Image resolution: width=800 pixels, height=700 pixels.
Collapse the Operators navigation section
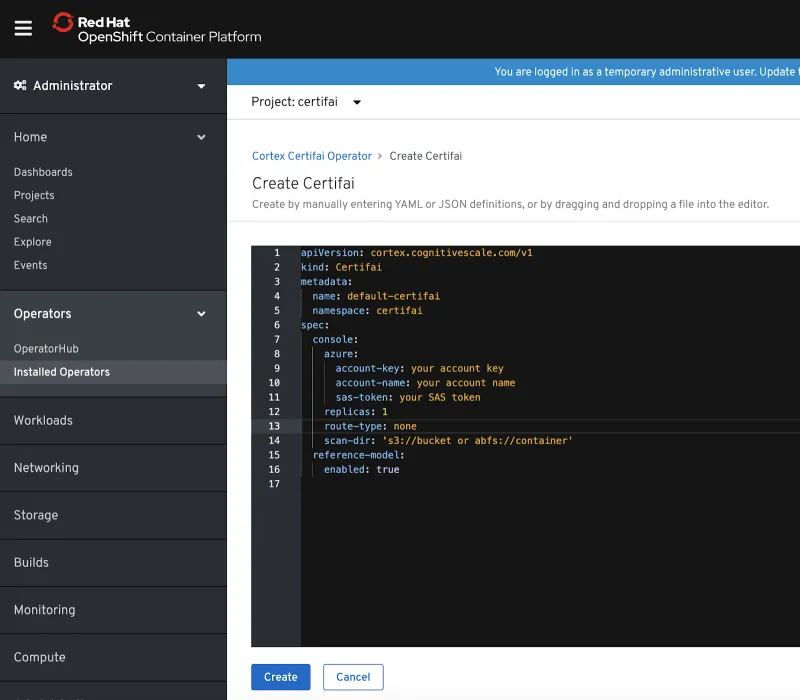[113, 314]
